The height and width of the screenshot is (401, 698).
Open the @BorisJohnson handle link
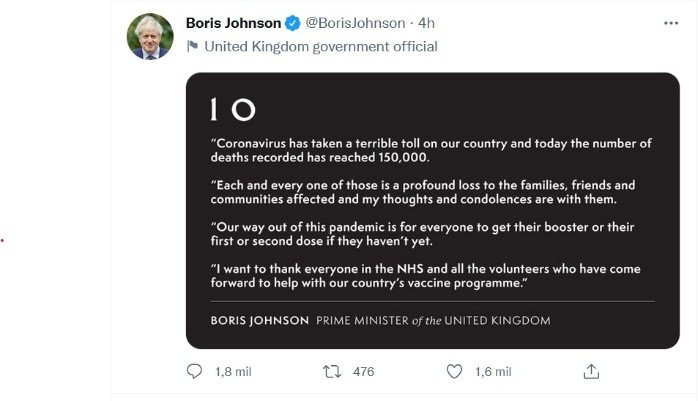[354, 22]
